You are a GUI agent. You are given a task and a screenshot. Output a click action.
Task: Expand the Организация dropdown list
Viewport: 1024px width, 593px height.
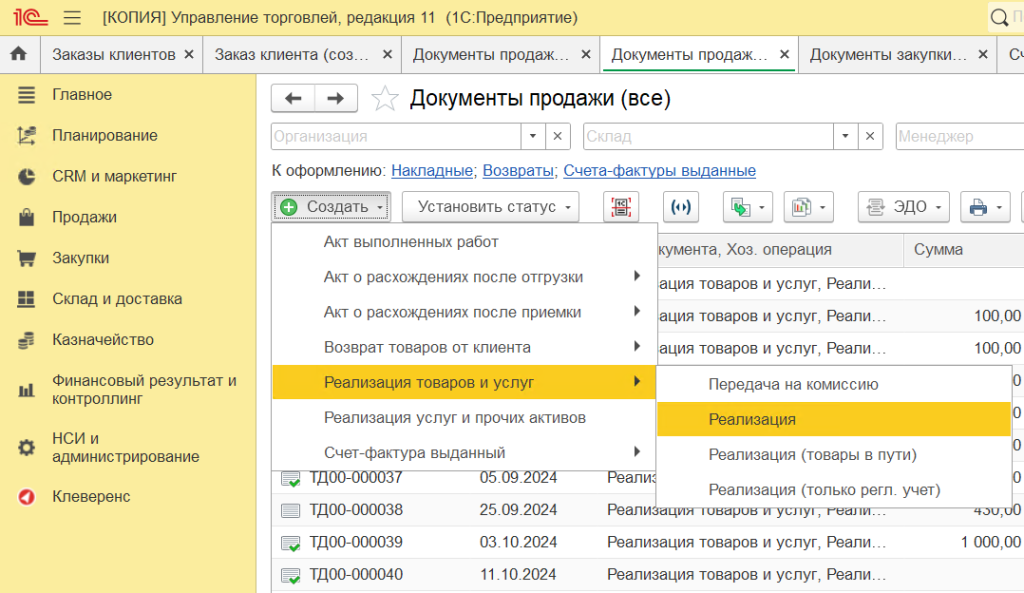[x=533, y=136]
